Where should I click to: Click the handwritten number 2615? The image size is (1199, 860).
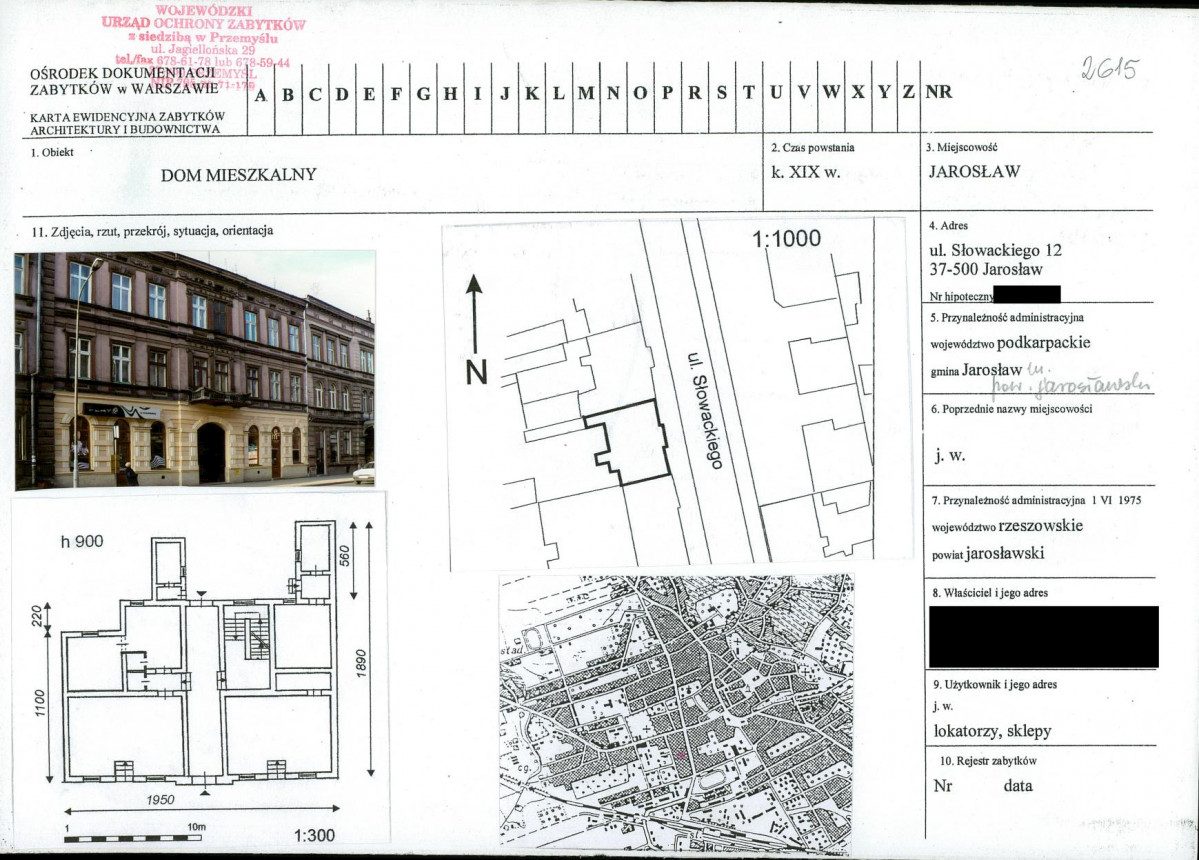pos(1110,69)
